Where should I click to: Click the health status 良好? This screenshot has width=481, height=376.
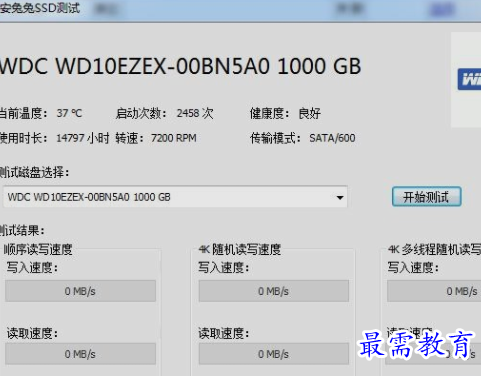pyautogui.click(x=310, y=114)
